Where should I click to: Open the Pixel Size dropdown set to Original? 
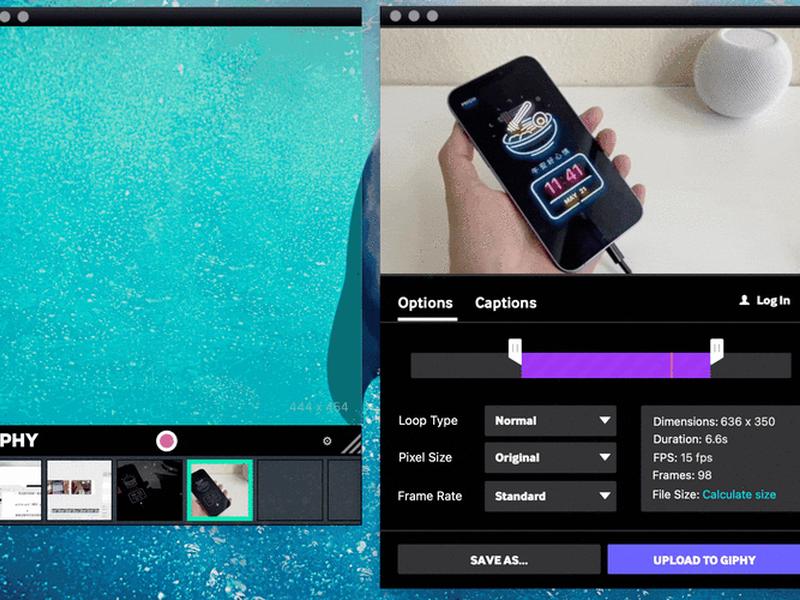(x=551, y=458)
